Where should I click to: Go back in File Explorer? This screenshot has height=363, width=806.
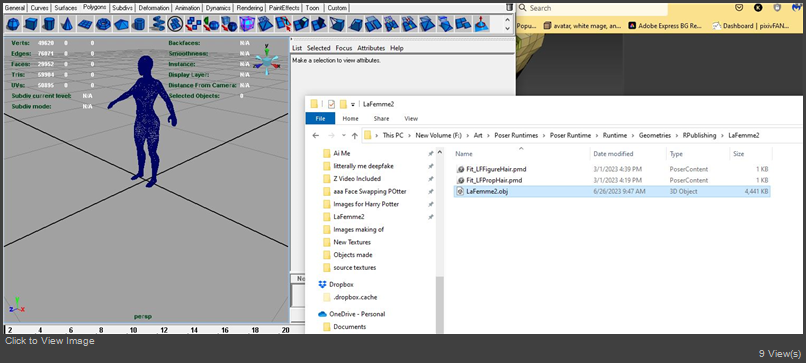(x=316, y=136)
